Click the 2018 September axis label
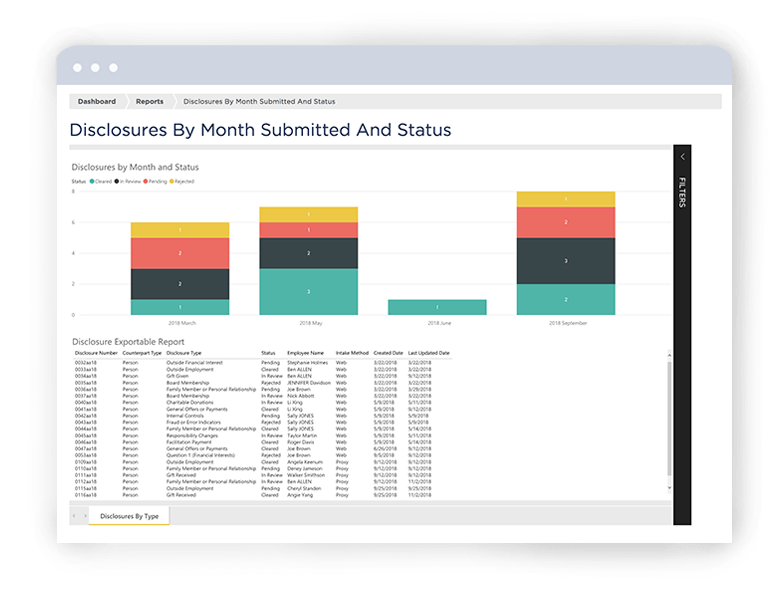Screen dimensions: 780x591 tap(568, 323)
